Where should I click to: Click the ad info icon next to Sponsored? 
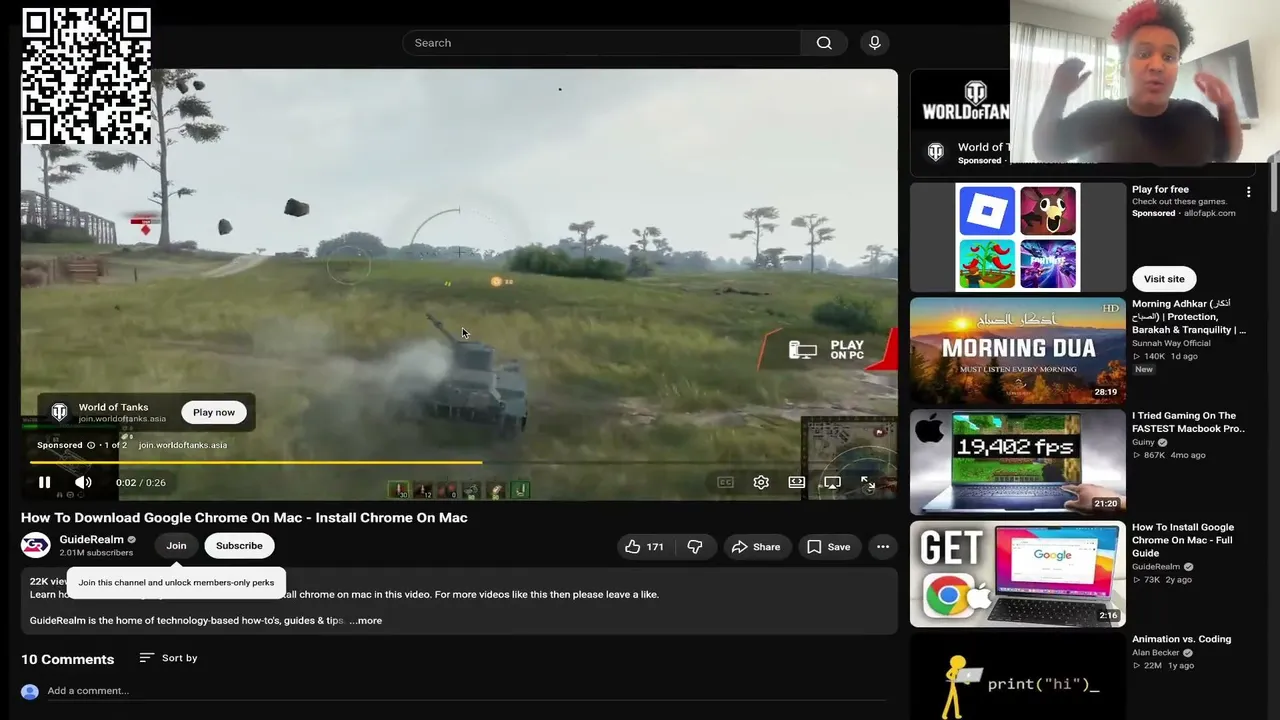pyautogui.click(x=91, y=445)
